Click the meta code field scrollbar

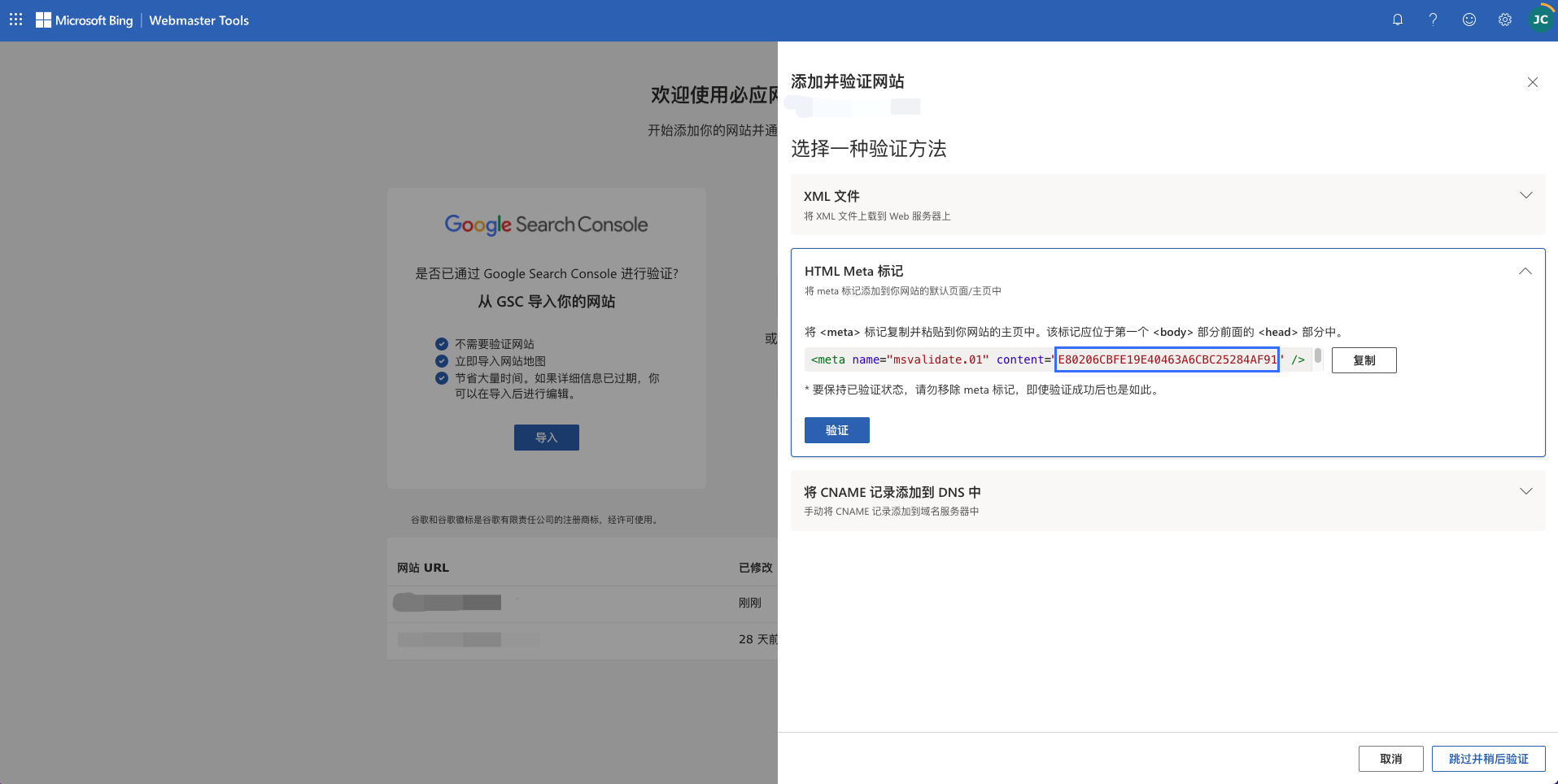[1318, 355]
